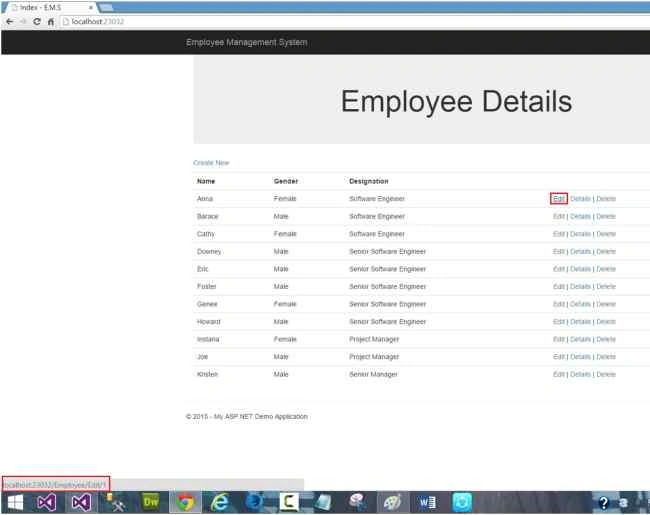This screenshot has width=650, height=515.
Task: Delete the Howard employee row
Action: (x=606, y=321)
